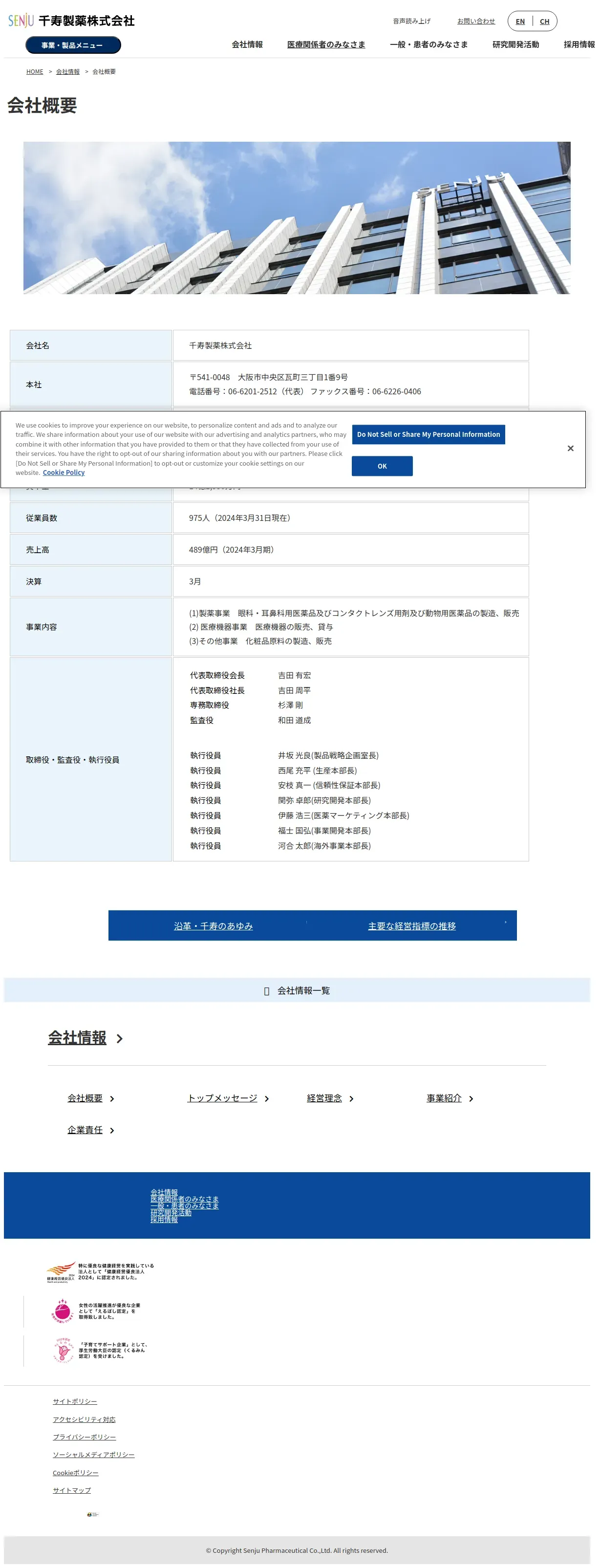This screenshot has width=600, height=1568.
Task: Open the Cookieポリシー link
Action: [75, 1473]
